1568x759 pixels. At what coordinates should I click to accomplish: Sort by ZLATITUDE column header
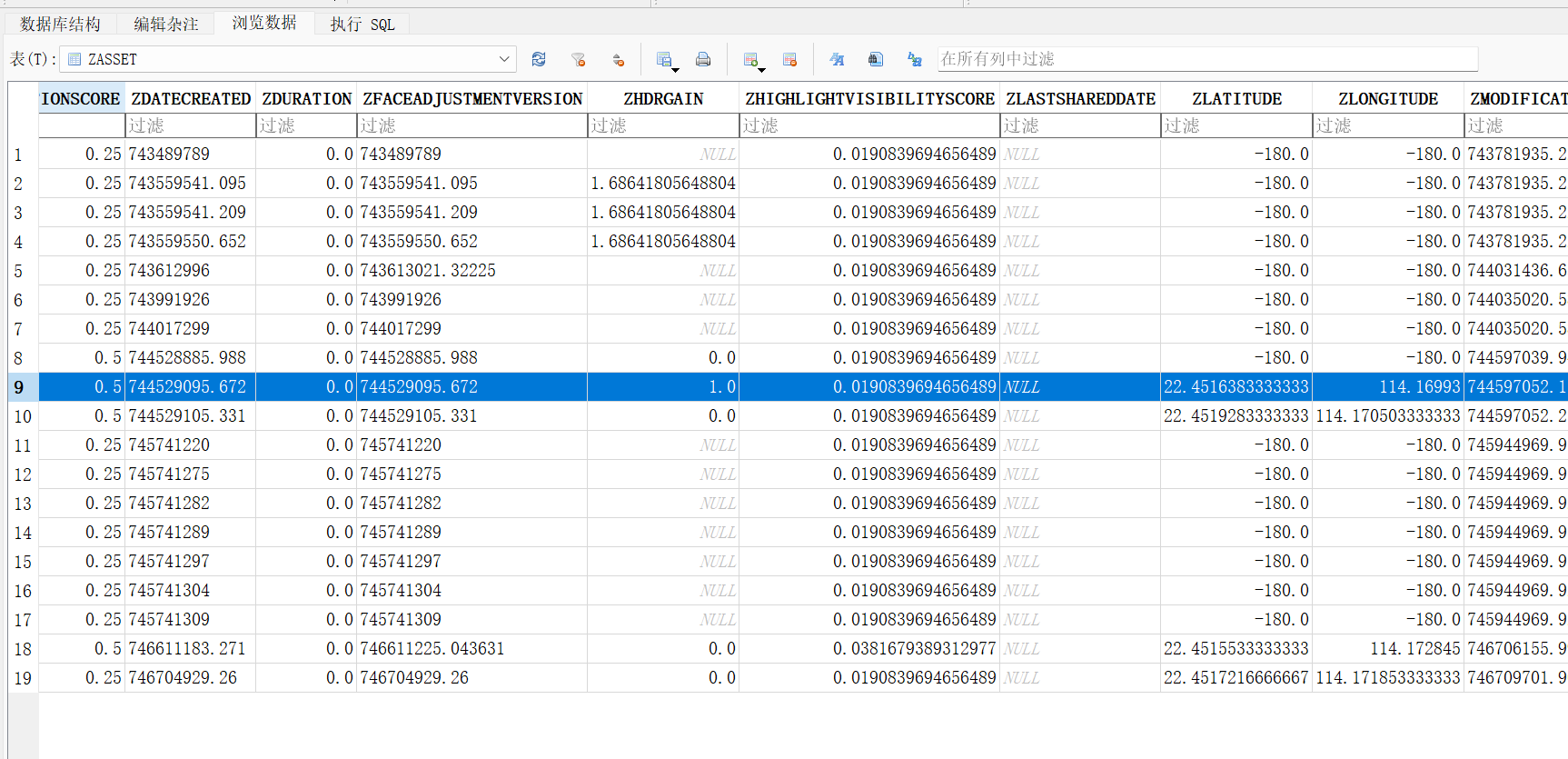(x=1236, y=98)
